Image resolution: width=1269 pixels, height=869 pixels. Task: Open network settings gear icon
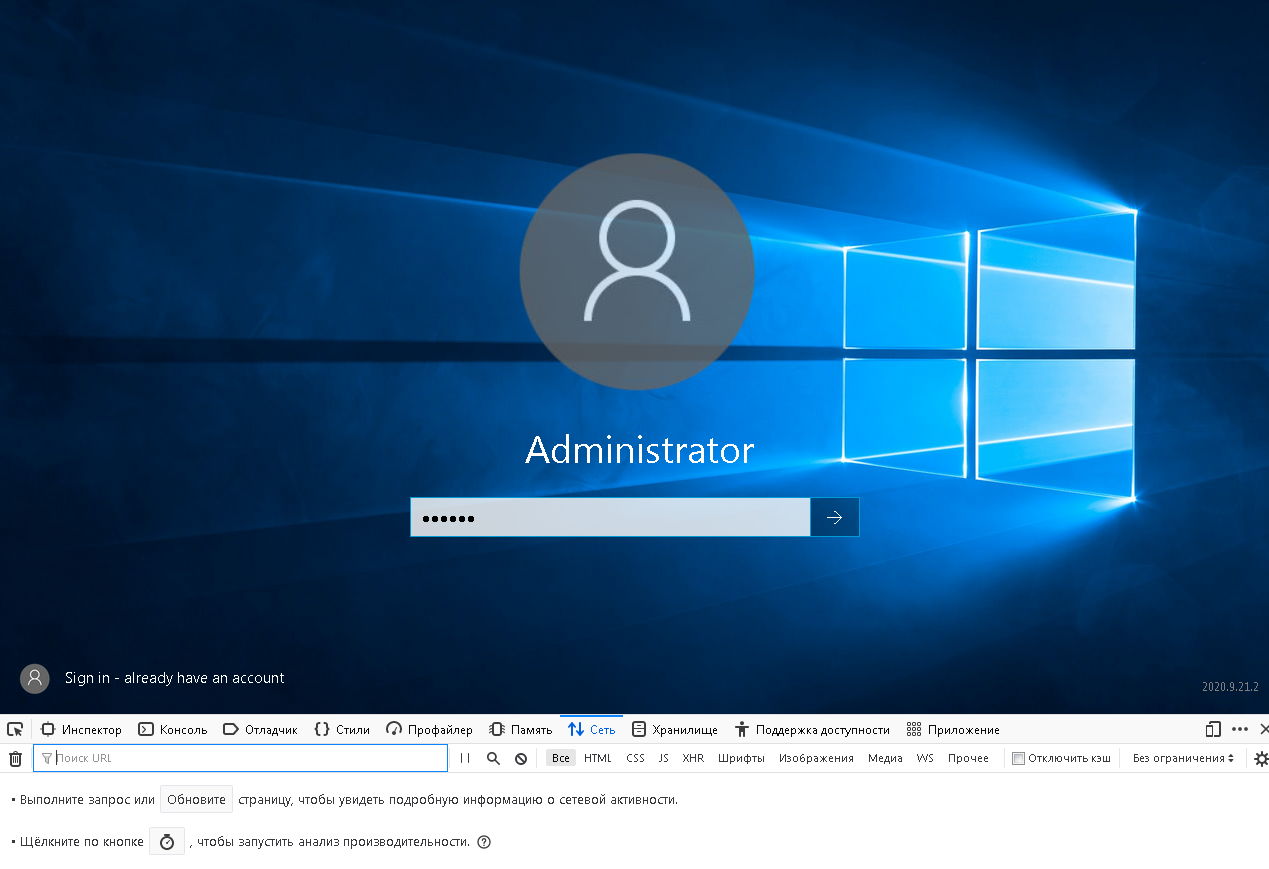click(x=1261, y=759)
